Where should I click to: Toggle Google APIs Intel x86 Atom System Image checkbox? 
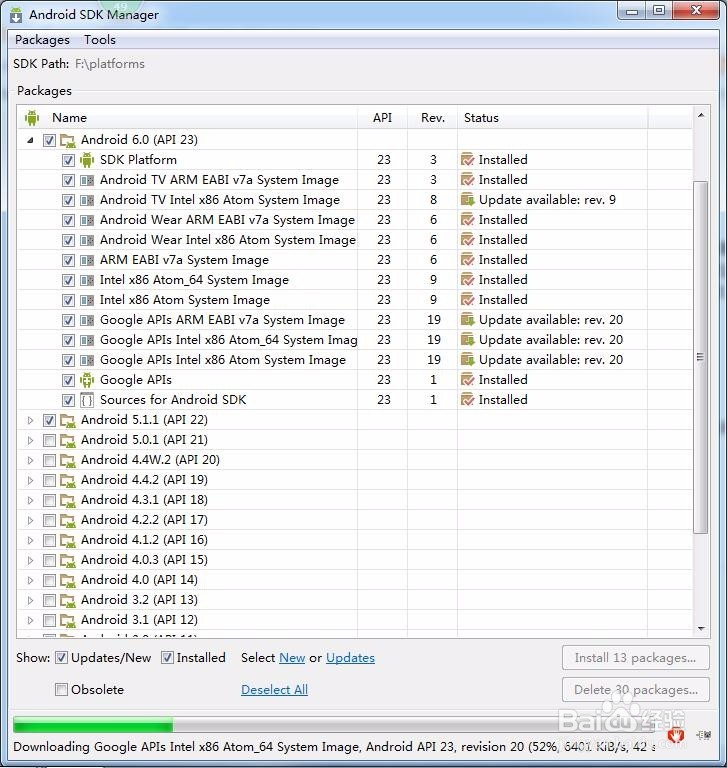pos(68,360)
